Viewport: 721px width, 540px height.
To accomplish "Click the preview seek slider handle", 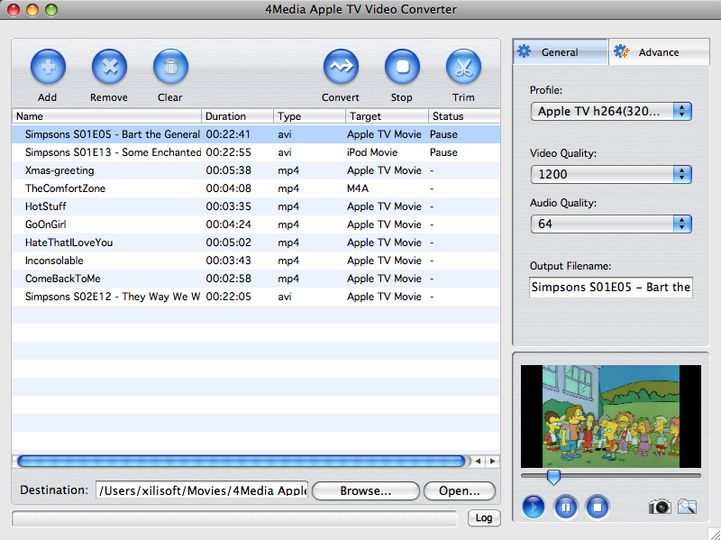I will click(x=553, y=477).
